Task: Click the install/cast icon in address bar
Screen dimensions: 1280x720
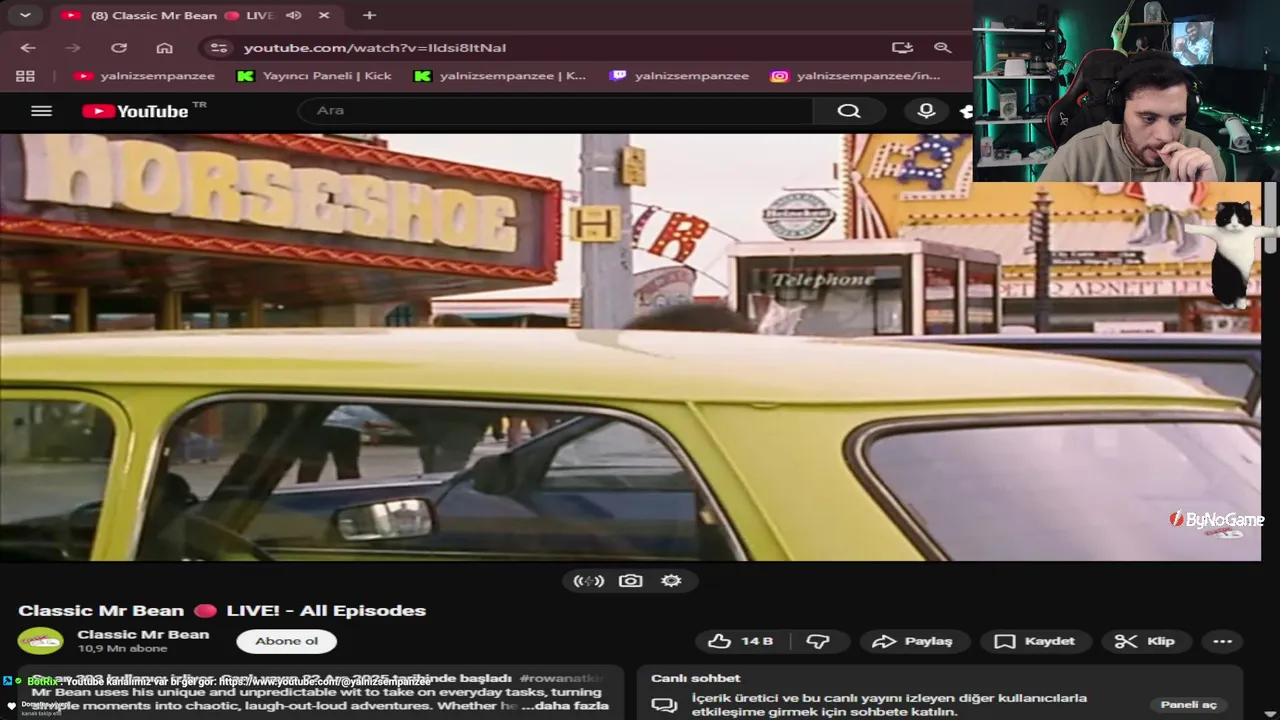Action: point(902,47)
